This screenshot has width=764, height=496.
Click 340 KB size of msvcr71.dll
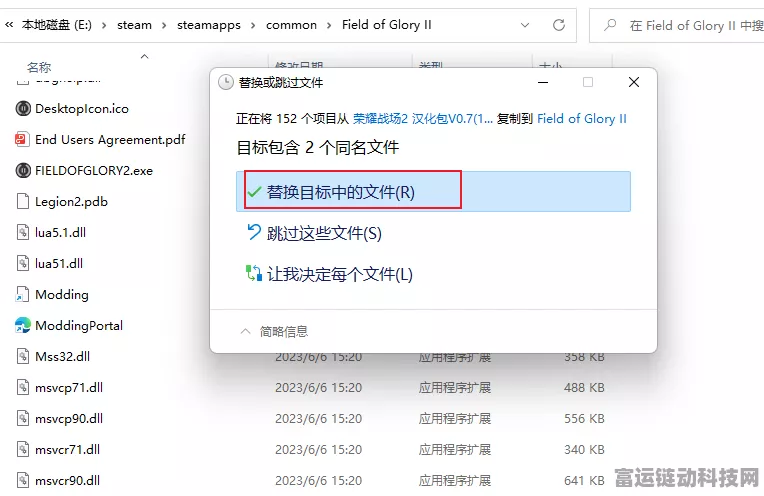(584, 450)
